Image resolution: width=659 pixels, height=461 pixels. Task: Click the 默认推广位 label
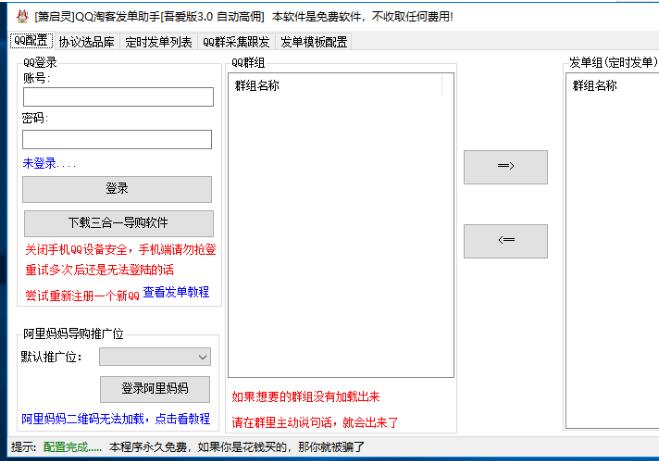[51, 357]
